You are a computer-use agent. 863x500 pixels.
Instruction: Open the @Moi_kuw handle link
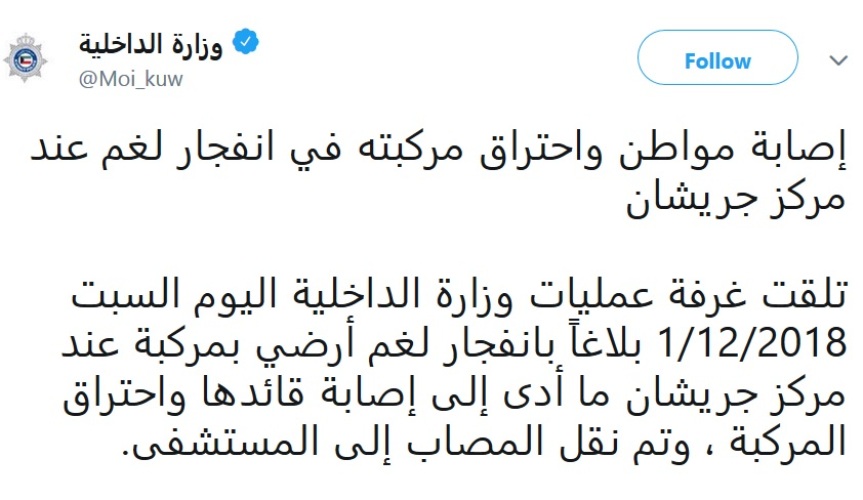[131, 79]
